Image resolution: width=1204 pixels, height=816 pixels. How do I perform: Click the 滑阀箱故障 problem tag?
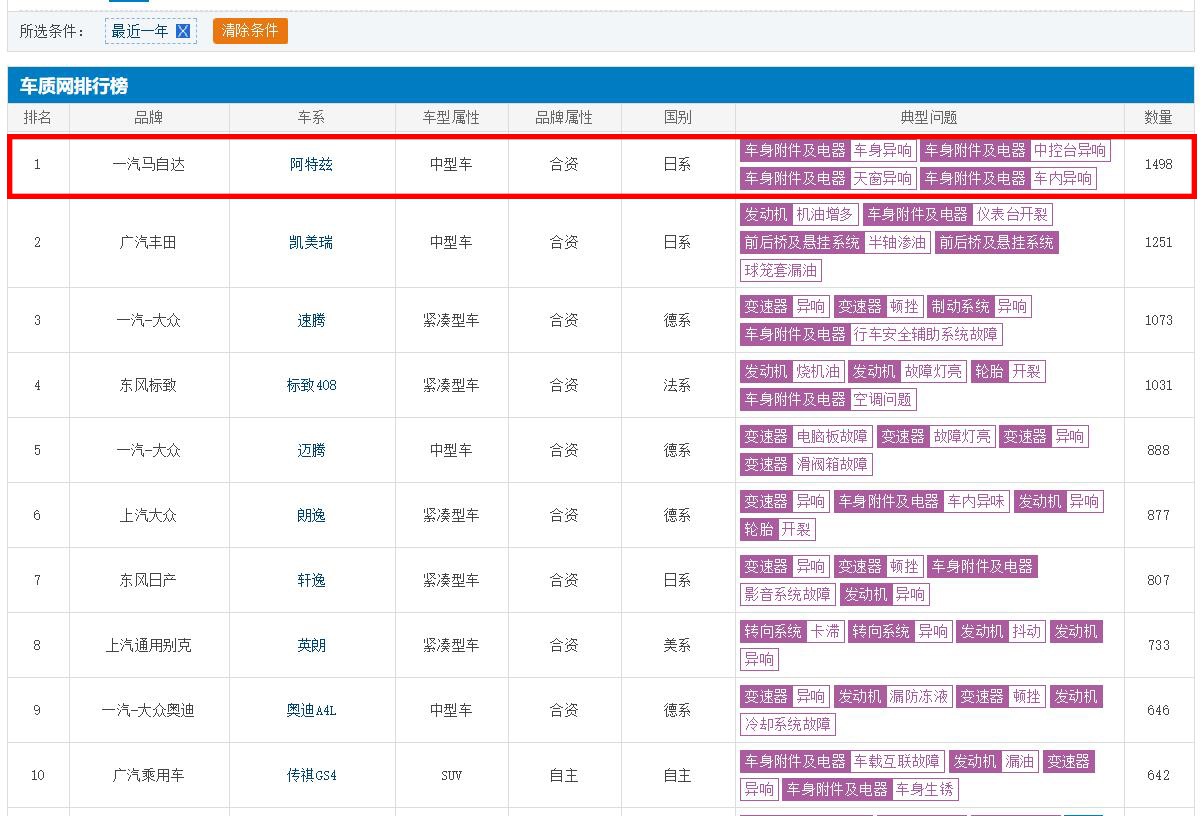pos(832,464)
